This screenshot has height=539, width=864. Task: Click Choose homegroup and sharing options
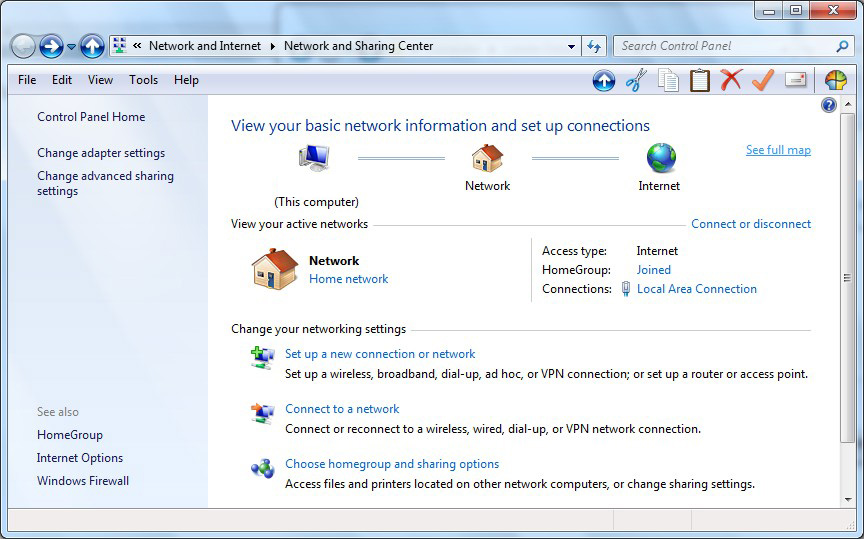tap(392, 464)
